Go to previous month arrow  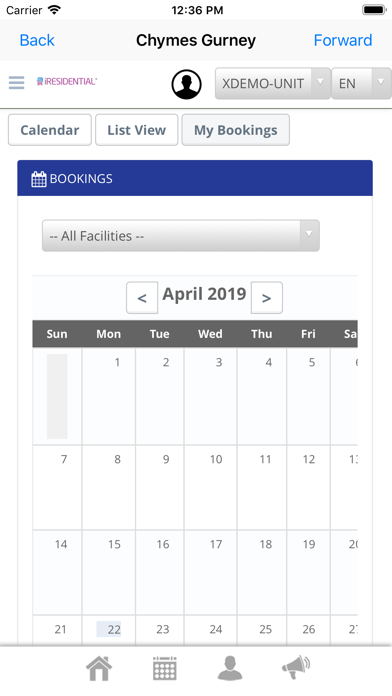[x=142, y=297]
